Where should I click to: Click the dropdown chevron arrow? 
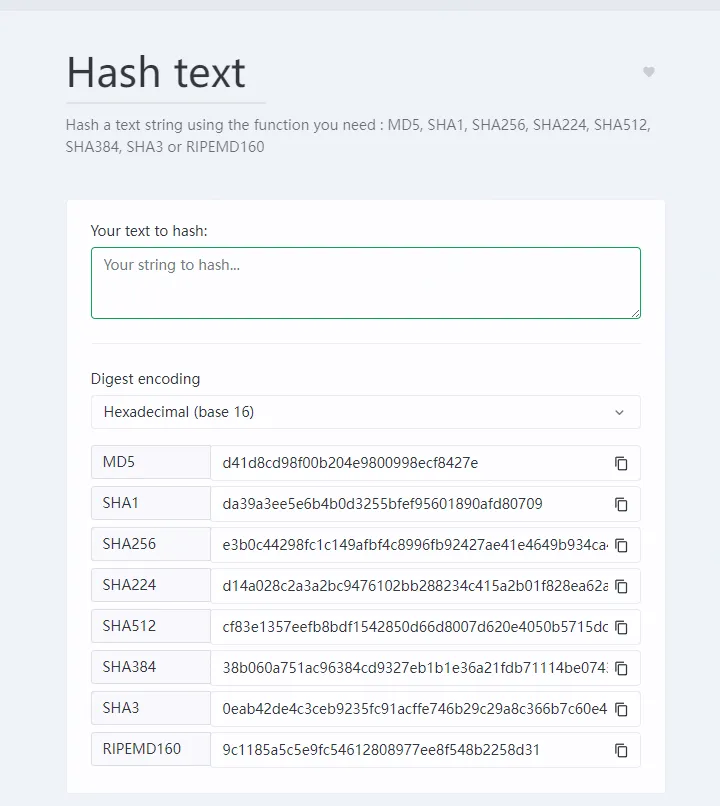click(619, 412)
